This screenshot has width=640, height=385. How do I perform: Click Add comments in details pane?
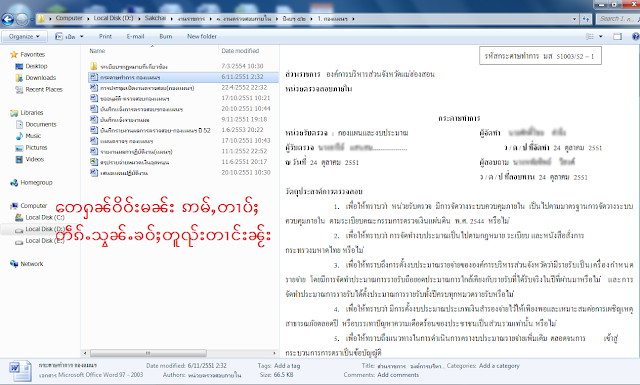tap(398, 375)
